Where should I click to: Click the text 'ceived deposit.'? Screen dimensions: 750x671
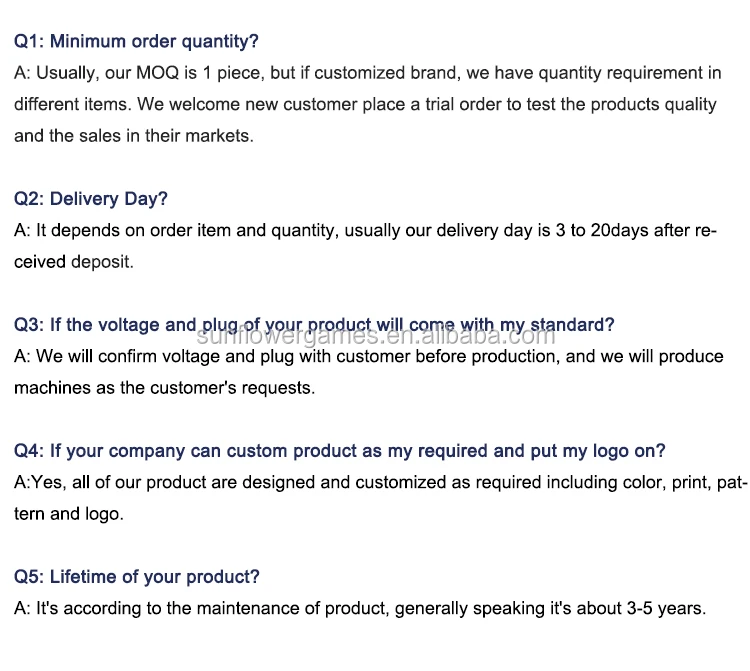click(x=73, y=262)
